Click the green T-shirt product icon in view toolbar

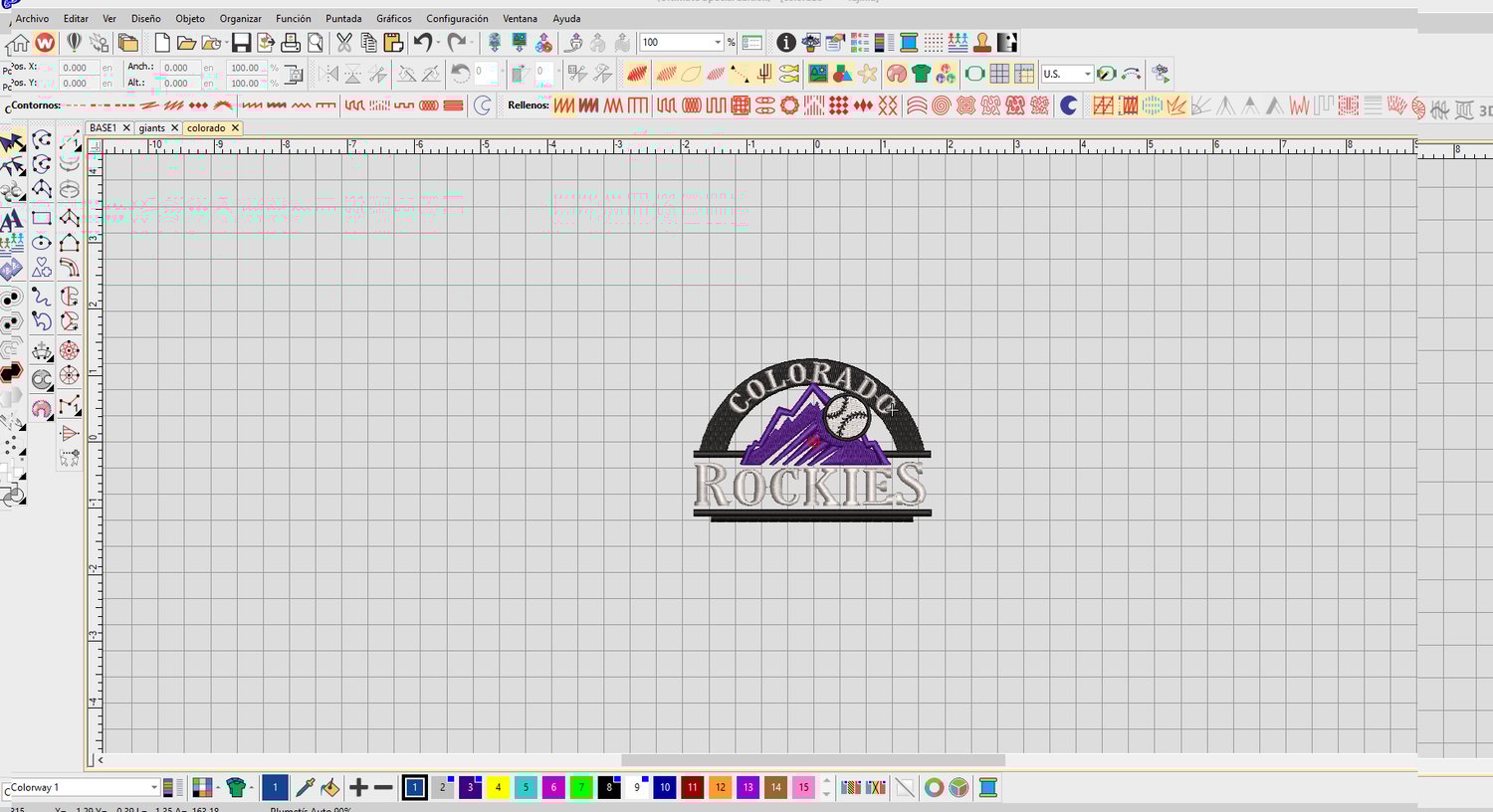pos(921,74)
